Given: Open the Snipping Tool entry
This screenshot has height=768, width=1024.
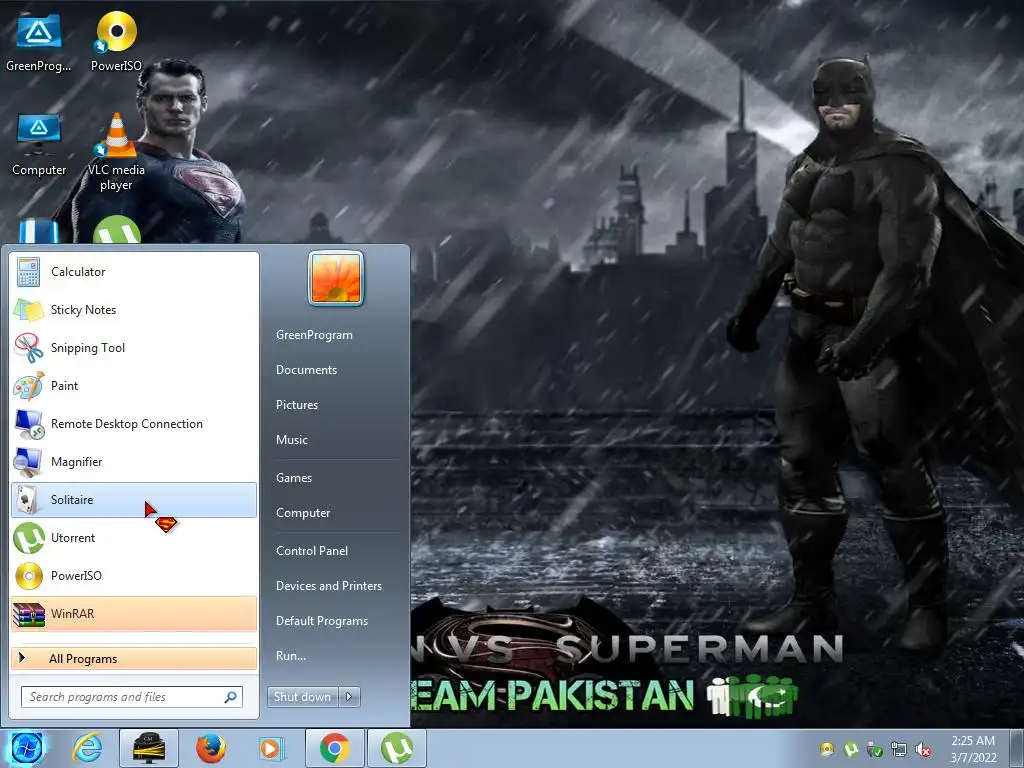Looking at the screenshot, I should [134, 347].
